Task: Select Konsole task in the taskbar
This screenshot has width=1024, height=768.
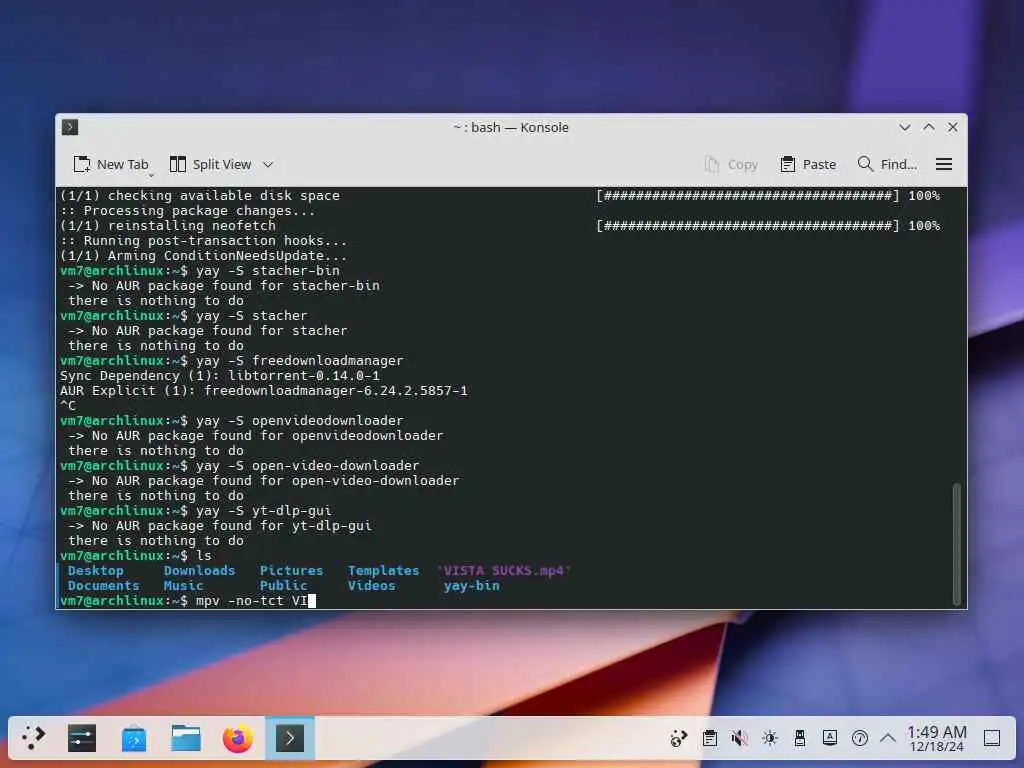Action: click(290, 739)
